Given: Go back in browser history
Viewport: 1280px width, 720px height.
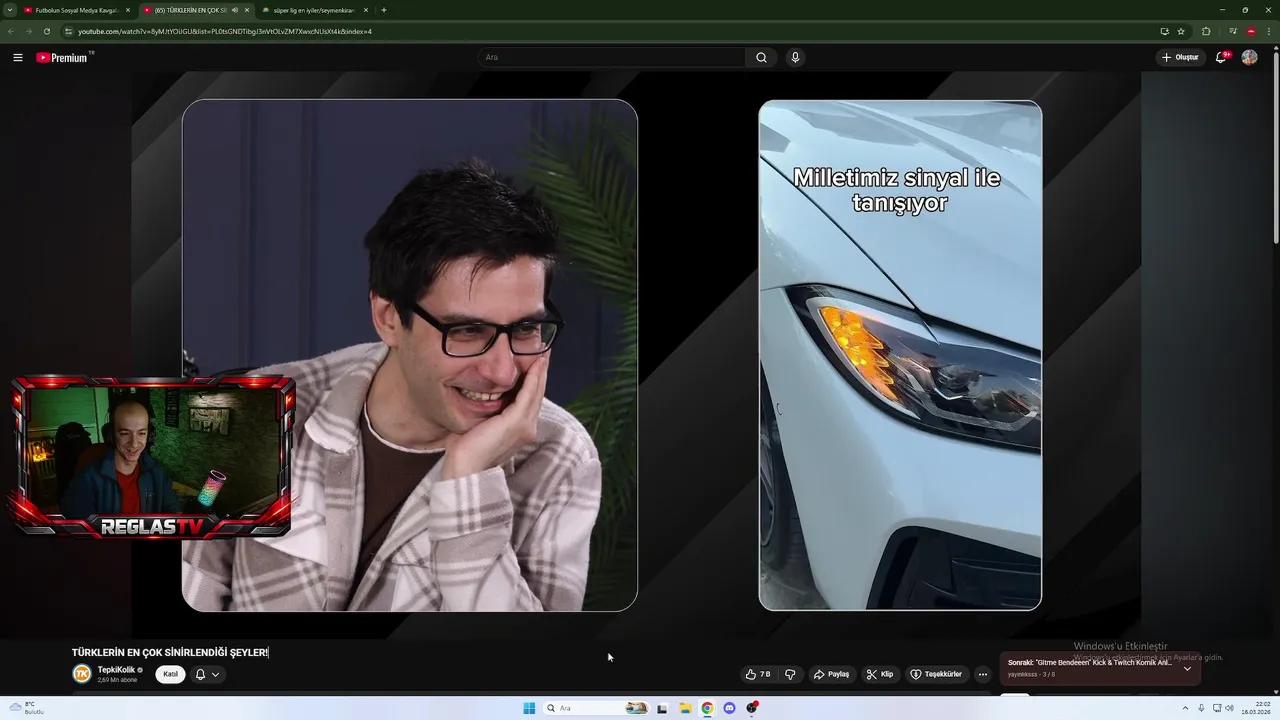Looking at the screenshot, I should click(x=11, y=31).
